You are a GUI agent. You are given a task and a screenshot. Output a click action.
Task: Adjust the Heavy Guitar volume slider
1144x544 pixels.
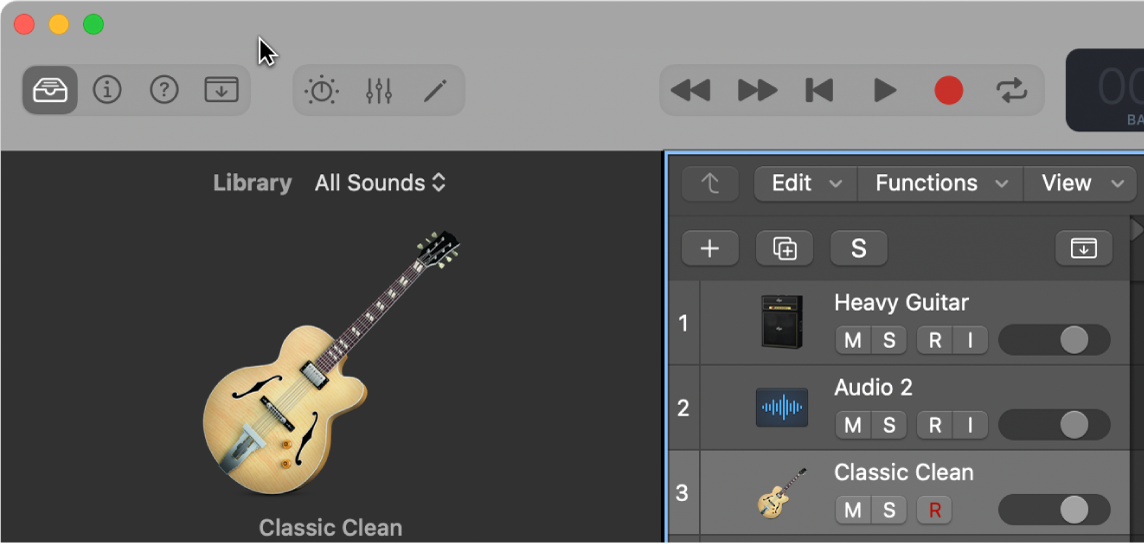coord(1054,340)
